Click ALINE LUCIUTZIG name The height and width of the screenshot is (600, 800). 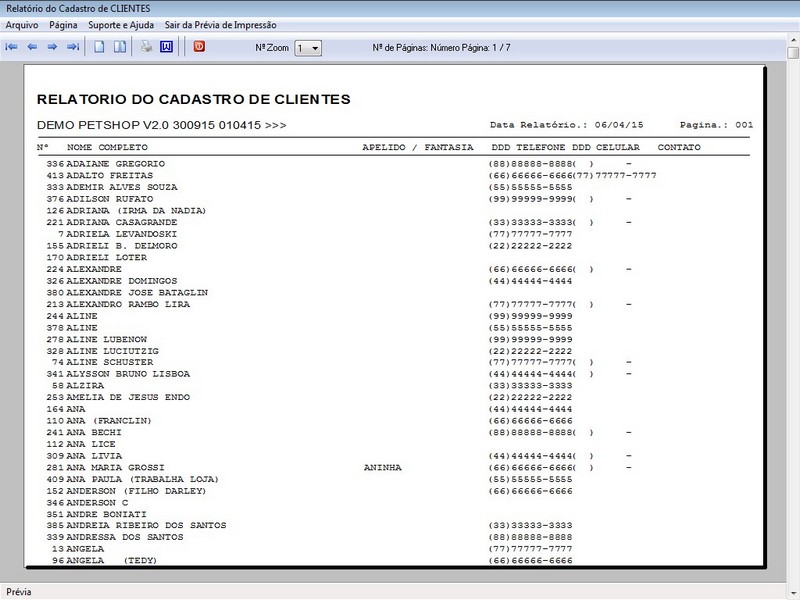click(x=112, y=352)
